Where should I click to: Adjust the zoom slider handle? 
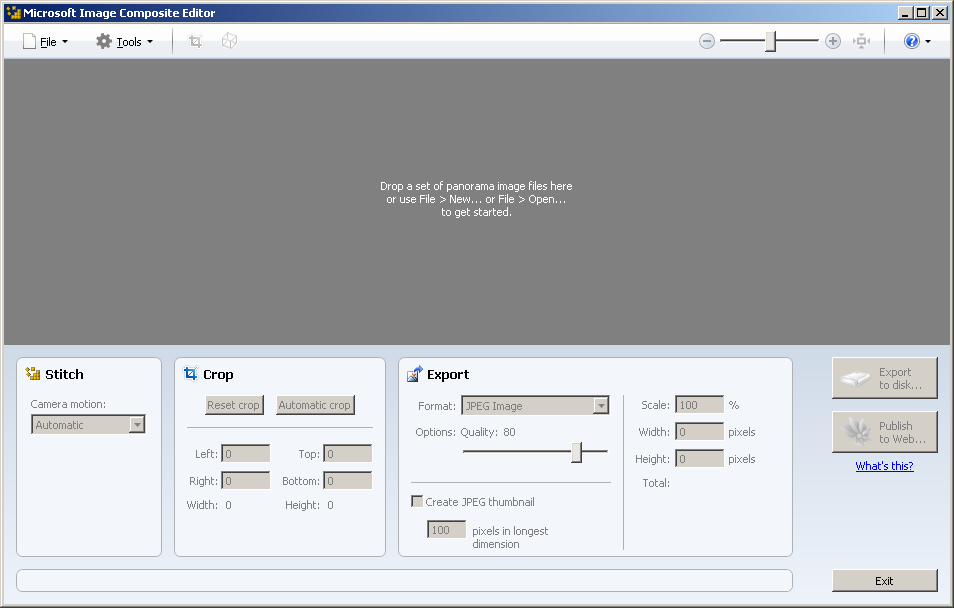tap(770, 41)
